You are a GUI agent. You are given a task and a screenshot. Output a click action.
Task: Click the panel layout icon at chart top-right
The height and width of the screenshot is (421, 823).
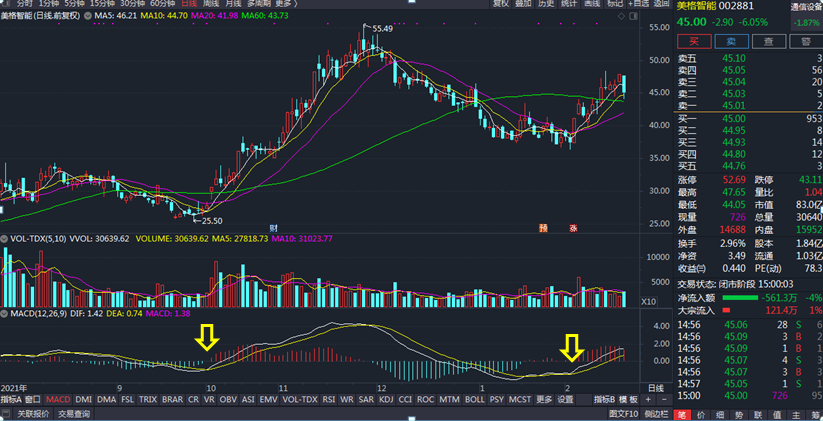click(632, 16)
